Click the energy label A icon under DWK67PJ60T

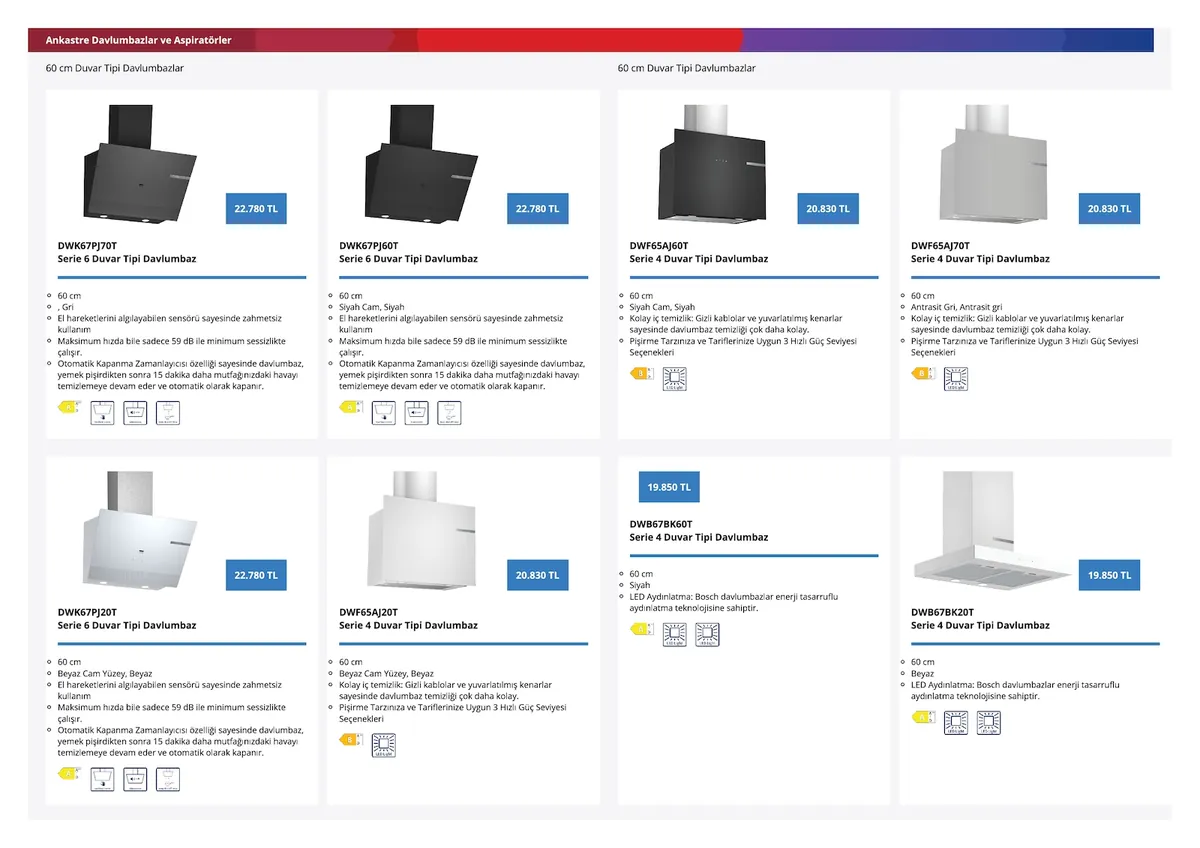[350, 407]
